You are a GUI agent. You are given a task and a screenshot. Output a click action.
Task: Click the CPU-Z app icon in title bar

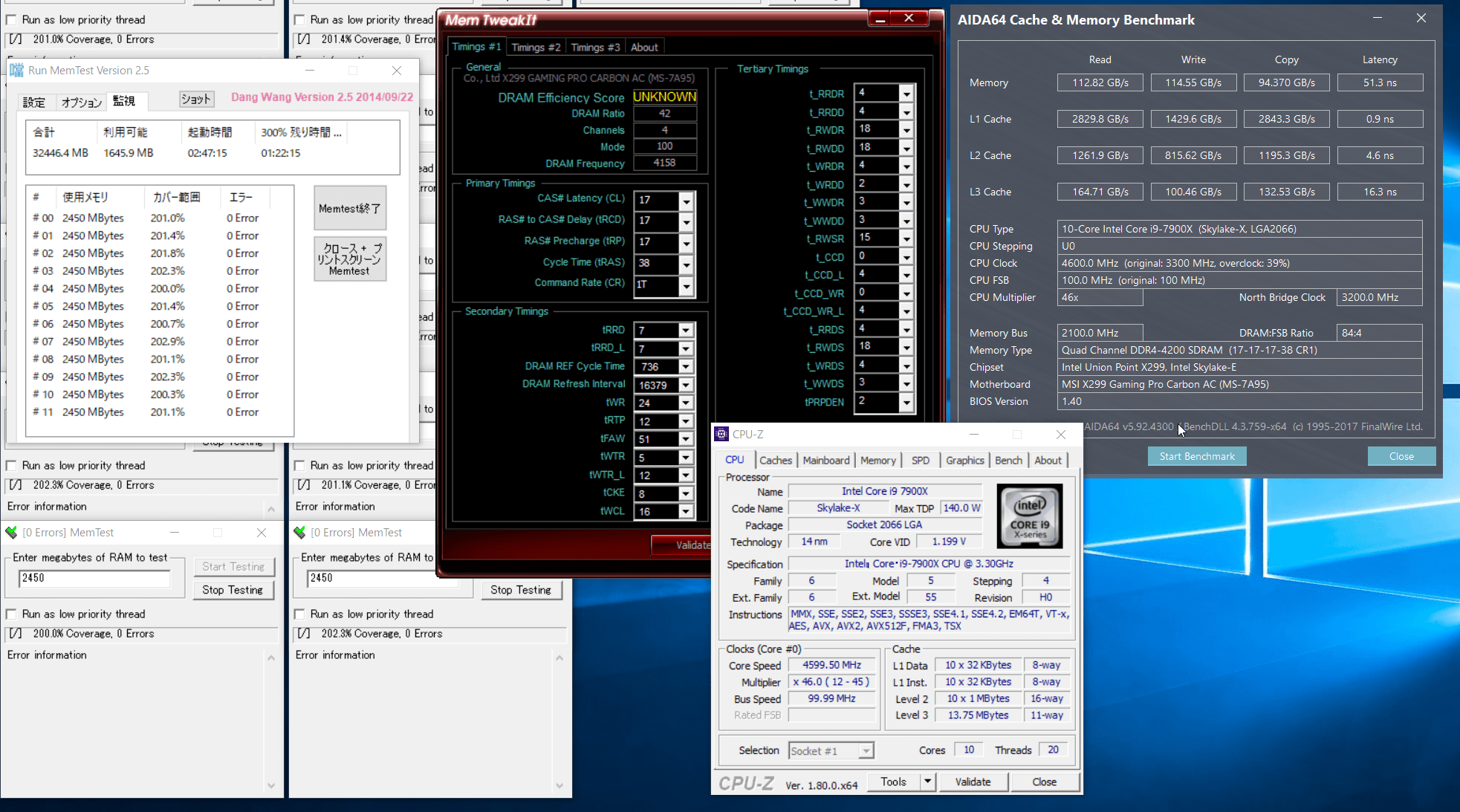tap(721, 434)
